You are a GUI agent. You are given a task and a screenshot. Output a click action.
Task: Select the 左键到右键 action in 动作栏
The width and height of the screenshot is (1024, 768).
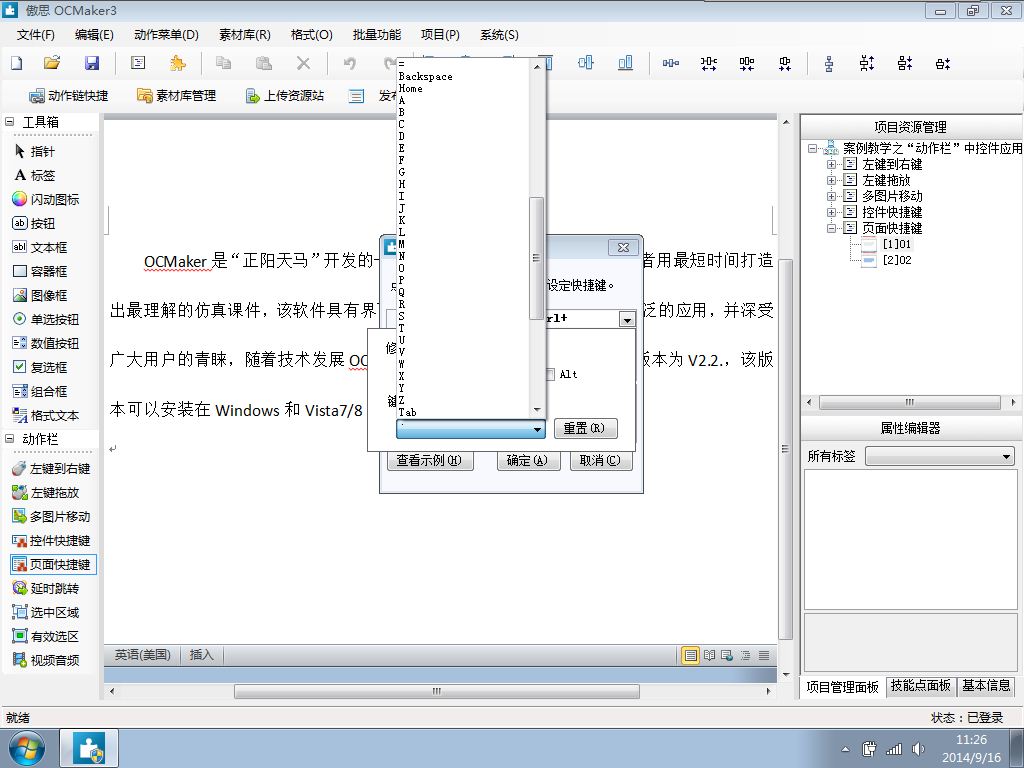(x=51, y=468)
